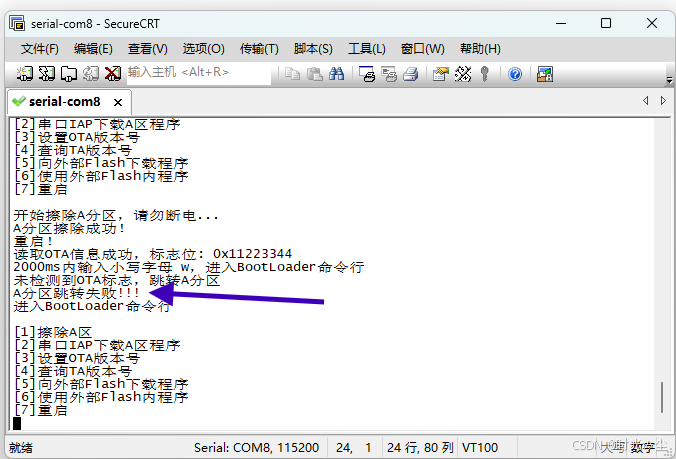This screenshot has width=676, height=459.
Task: Open the 选项(O) menu
Action: pyautogui.click(x=203, y=49)
